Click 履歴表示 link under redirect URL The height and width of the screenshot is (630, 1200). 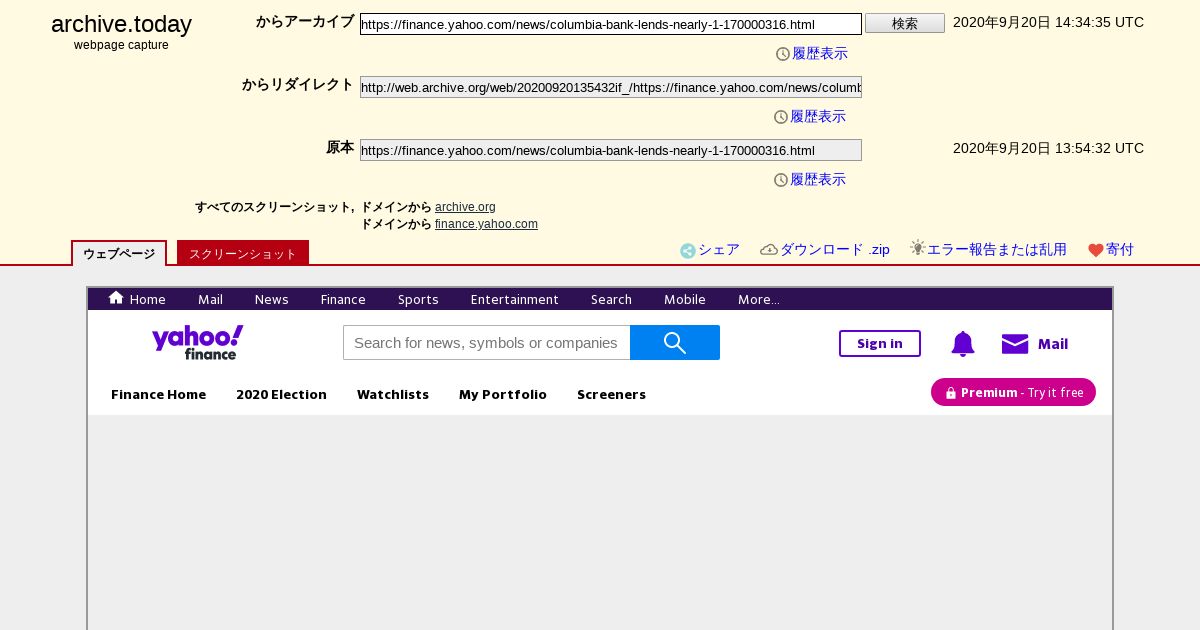click(x=818, y=117)
